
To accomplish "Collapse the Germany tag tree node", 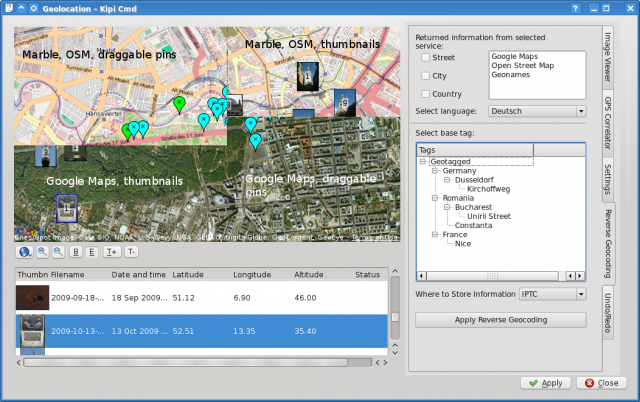I will point(434,171).
